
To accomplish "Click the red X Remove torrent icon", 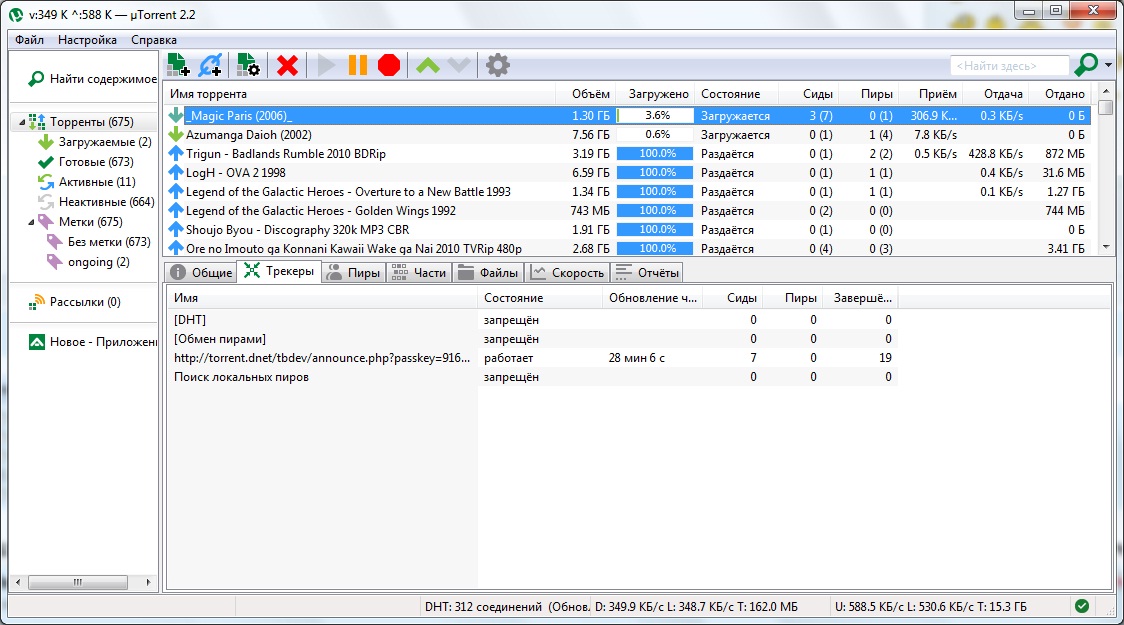I will pyautogui.click(x=287, y=66).
